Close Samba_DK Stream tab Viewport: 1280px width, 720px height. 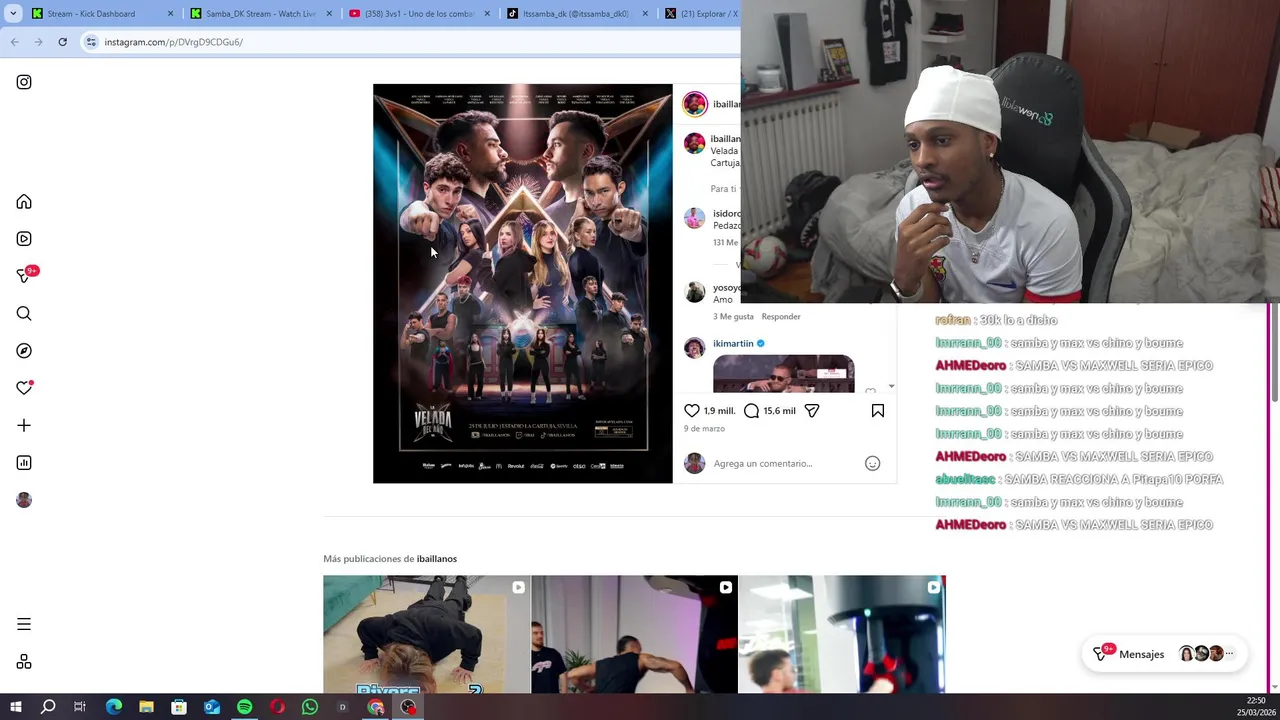[329, 14]
